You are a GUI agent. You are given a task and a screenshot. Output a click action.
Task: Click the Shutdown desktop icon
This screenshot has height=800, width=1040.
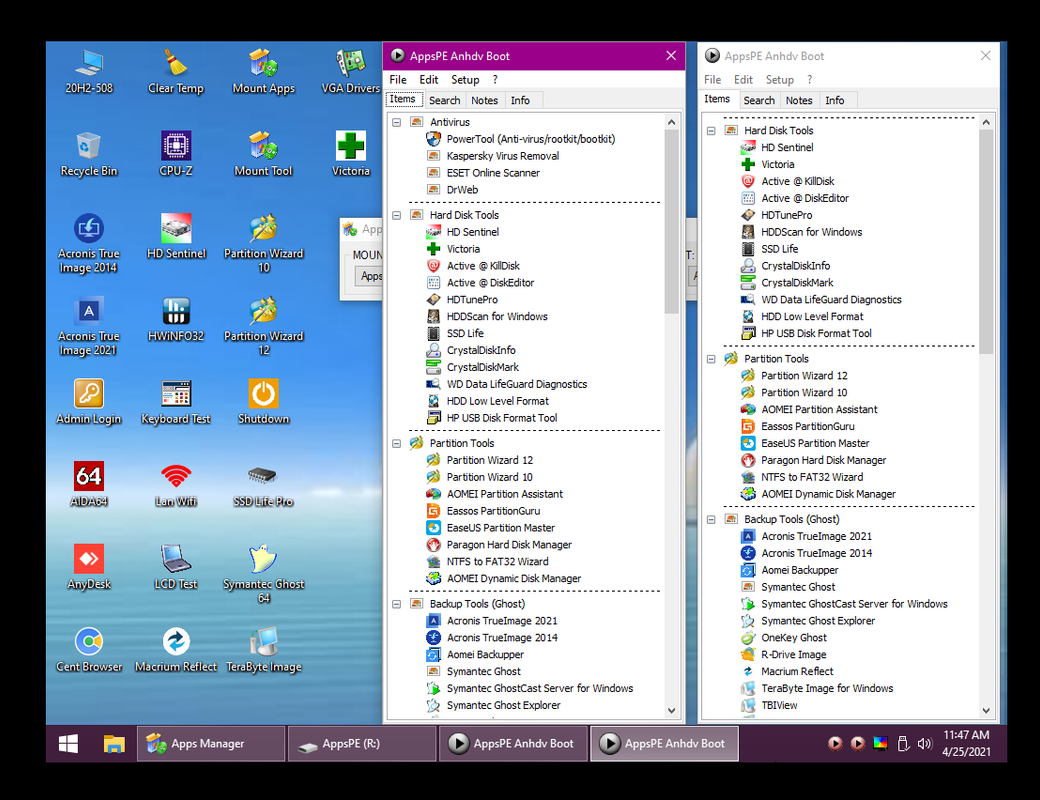[263, 402]
